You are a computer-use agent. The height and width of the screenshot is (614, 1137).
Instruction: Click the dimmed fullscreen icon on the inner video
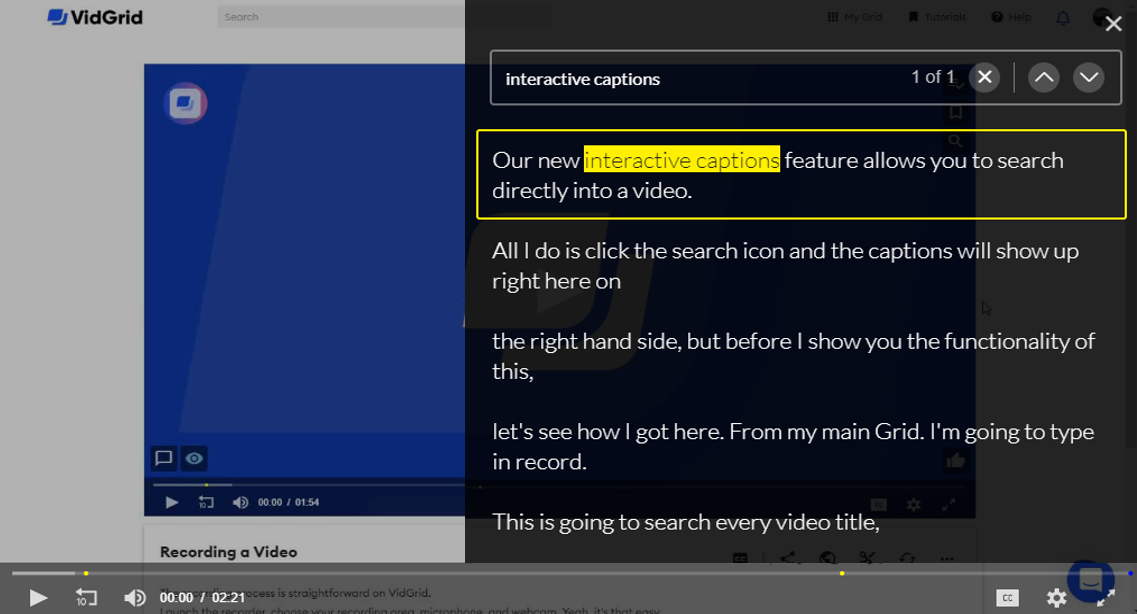pos(948,505)
